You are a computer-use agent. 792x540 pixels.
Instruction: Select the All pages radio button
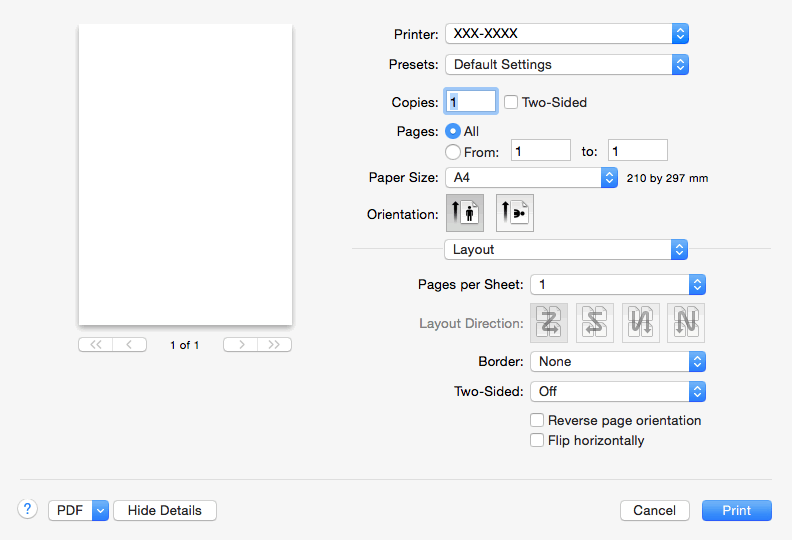453,131
